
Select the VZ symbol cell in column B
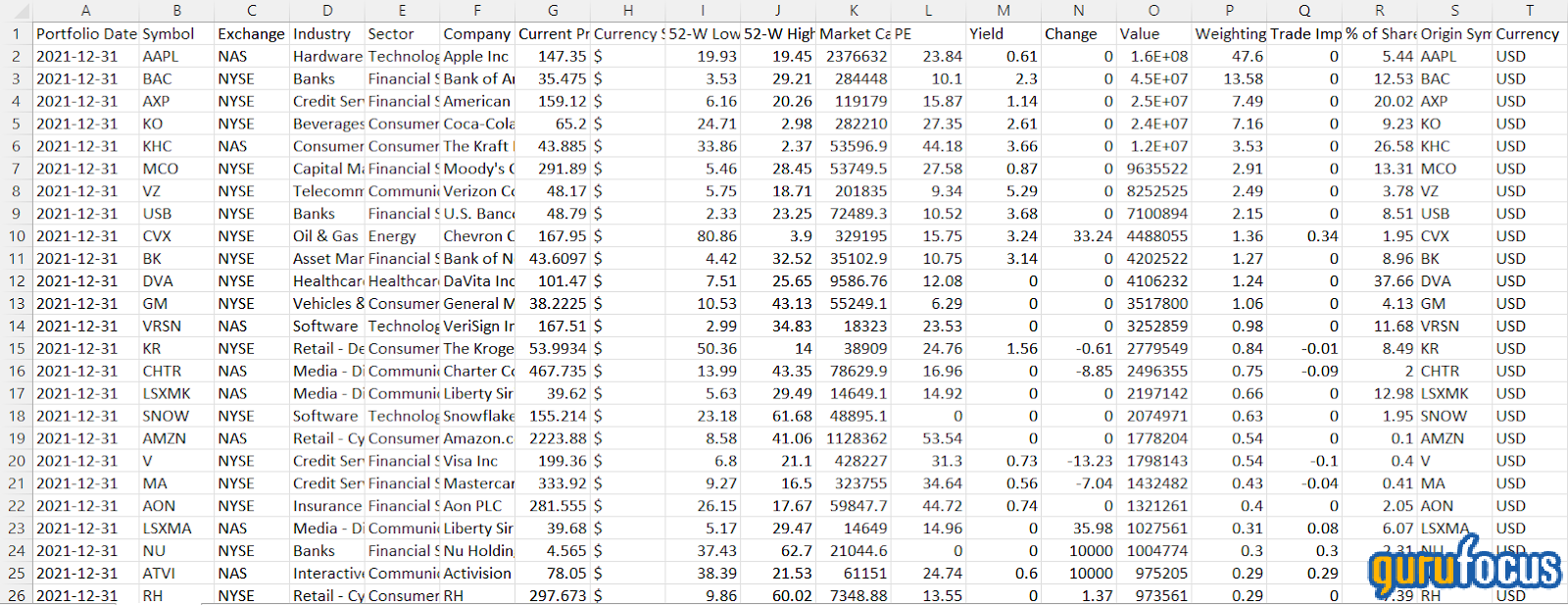pos(176,191)
